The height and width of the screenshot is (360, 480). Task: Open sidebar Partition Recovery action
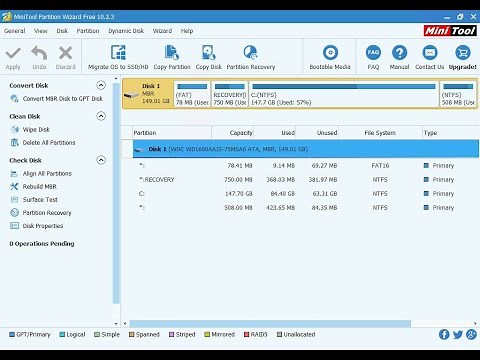tap(41, 213)
